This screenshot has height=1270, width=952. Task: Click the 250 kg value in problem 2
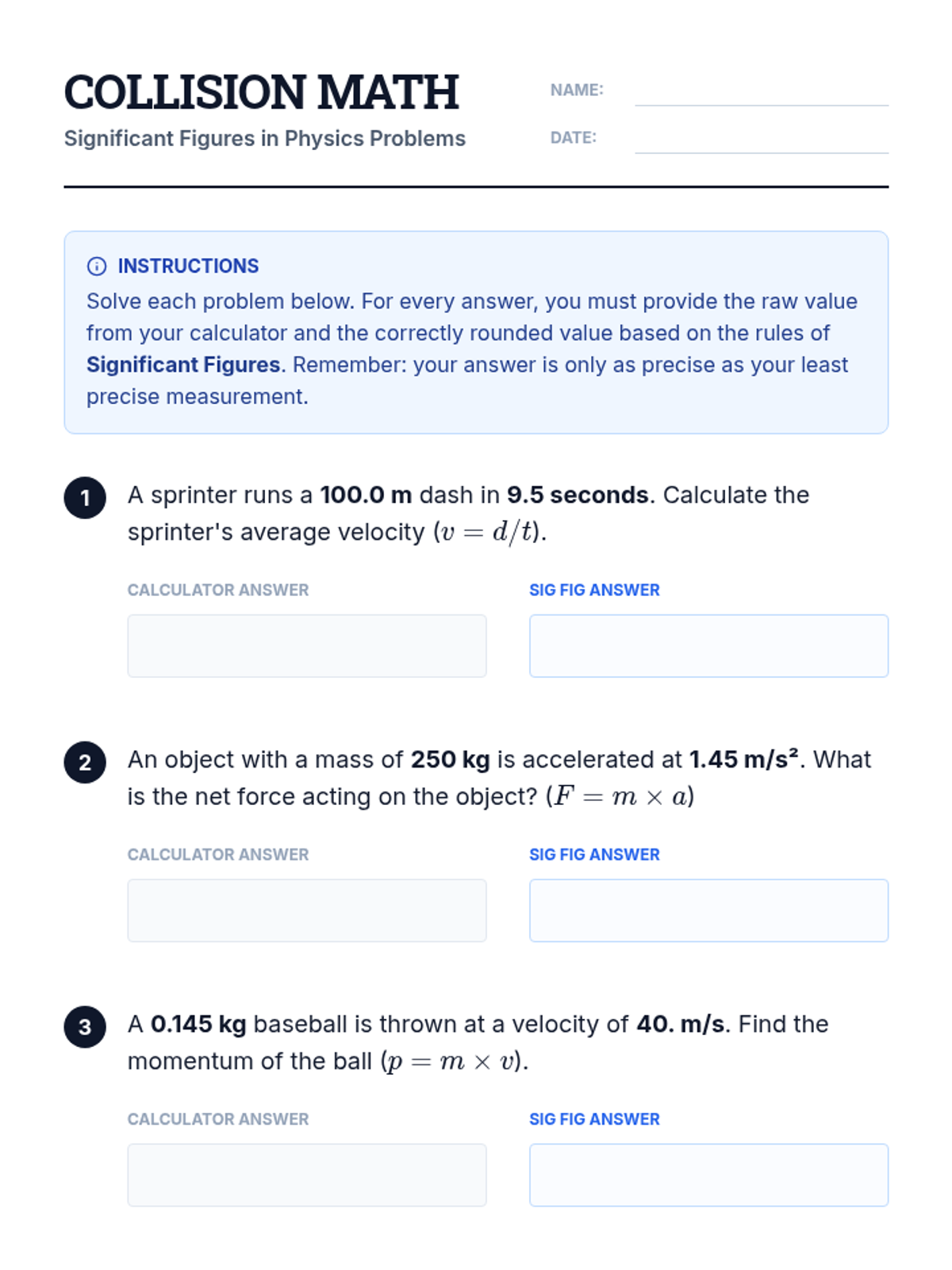[450, 760]
